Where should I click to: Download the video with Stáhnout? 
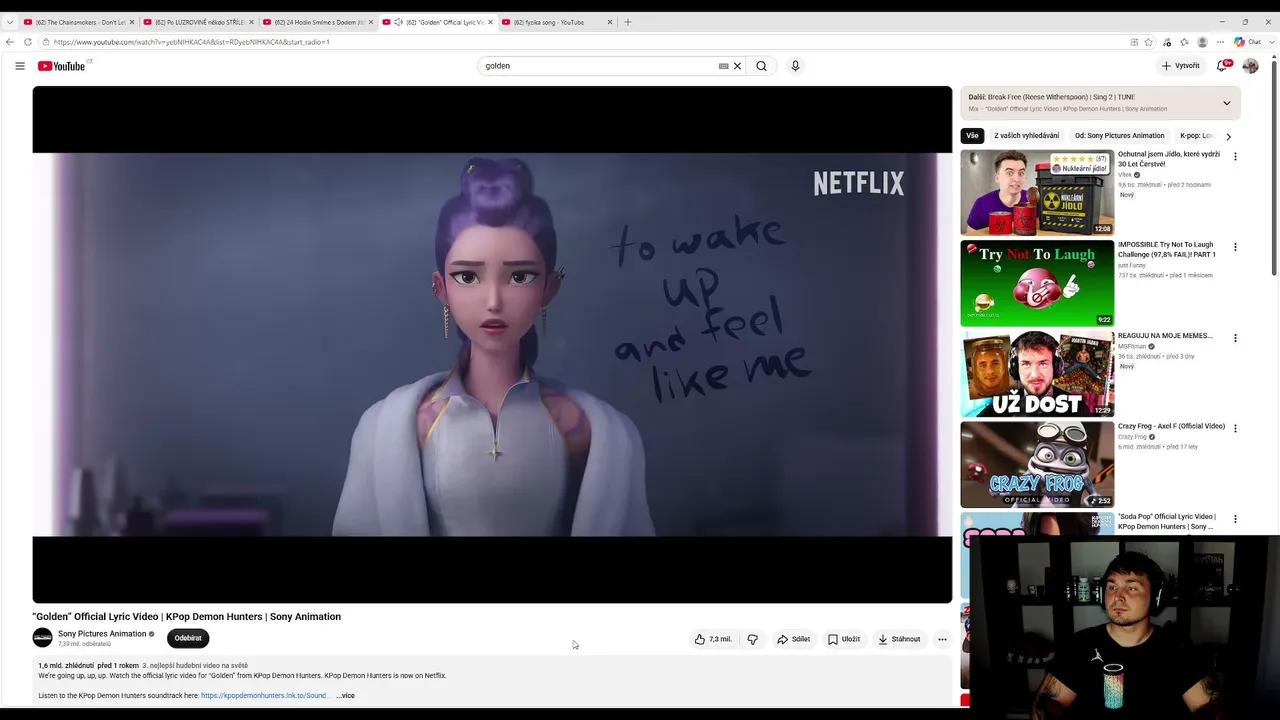click(x=899, y=639)
